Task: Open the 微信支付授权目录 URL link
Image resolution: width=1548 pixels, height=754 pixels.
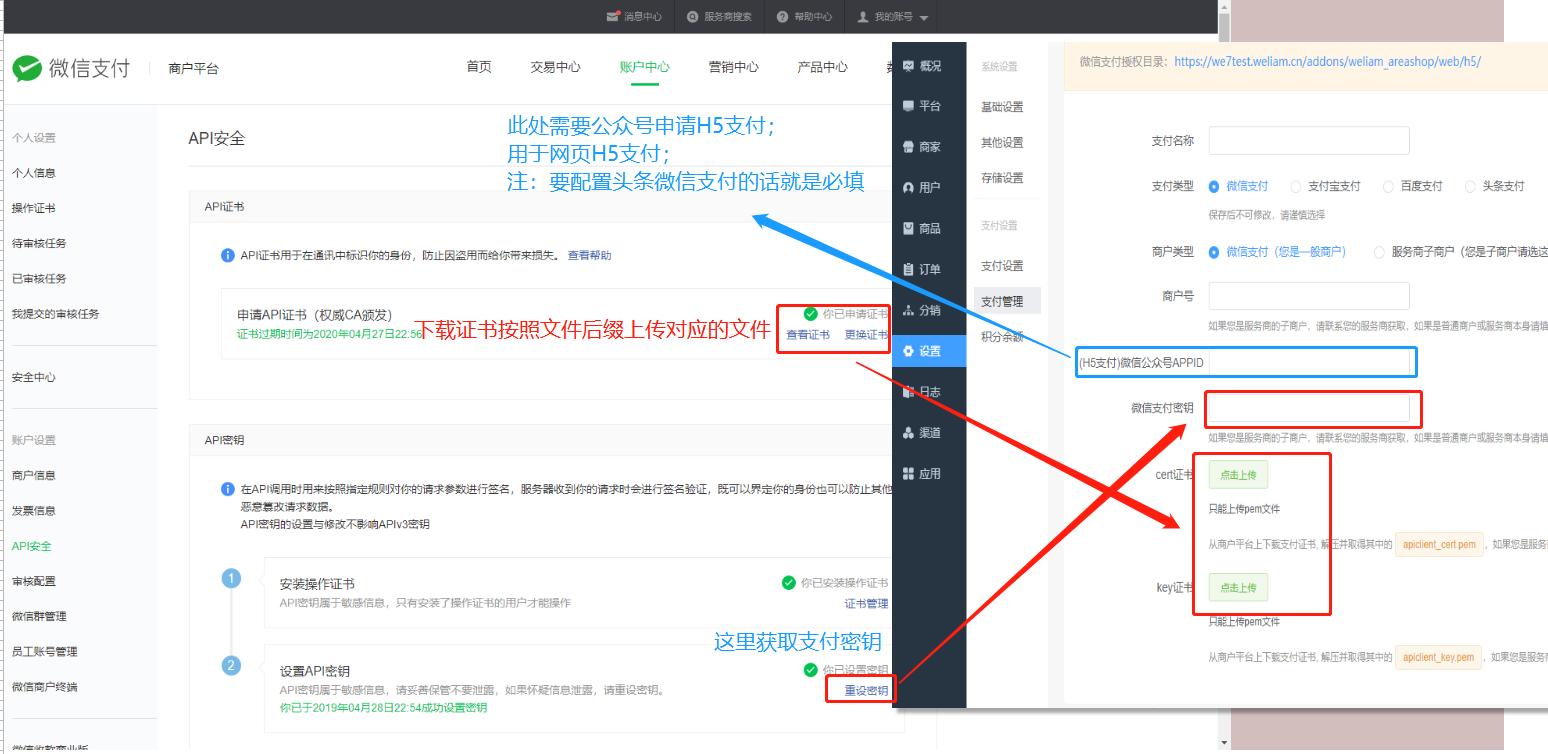Action: pyautogui.click(x=1327, y=61)
